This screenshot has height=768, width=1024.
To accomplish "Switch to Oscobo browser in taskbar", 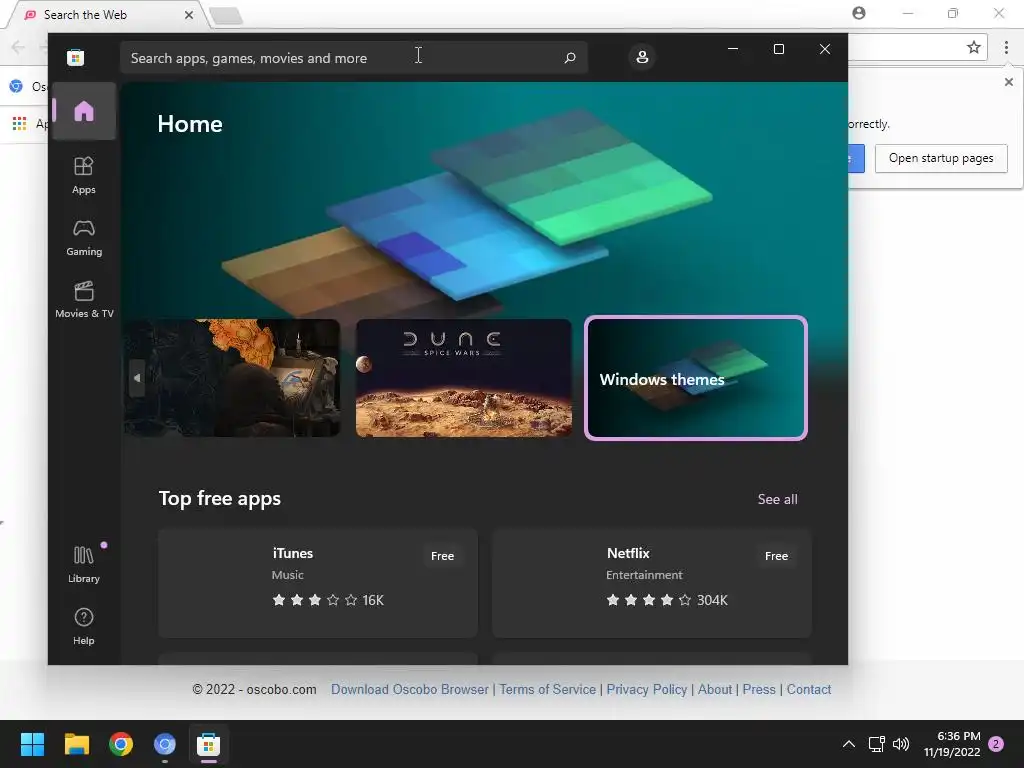I will tap(165, 744).
